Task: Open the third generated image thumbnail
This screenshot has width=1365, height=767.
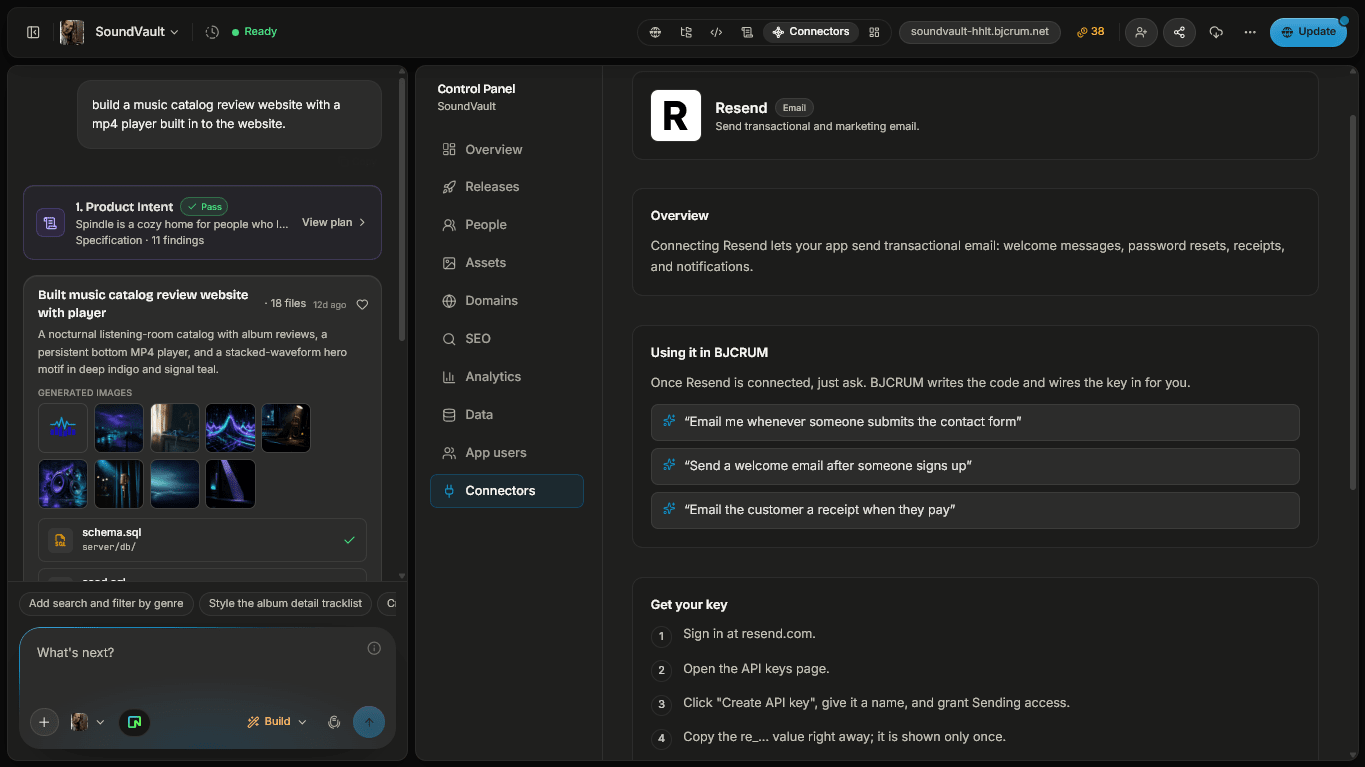Action: [x=175, y=428]
